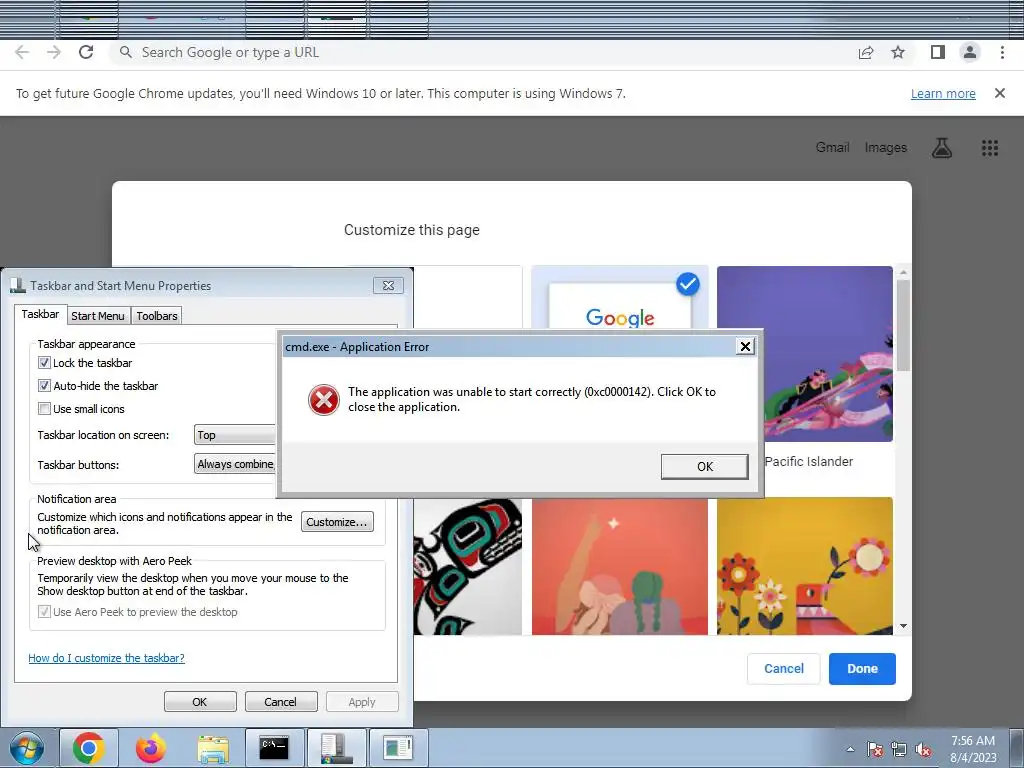Dismiss the Windows 7 update infobar
The image size is (1024, 768).
(x=999, y=93)
